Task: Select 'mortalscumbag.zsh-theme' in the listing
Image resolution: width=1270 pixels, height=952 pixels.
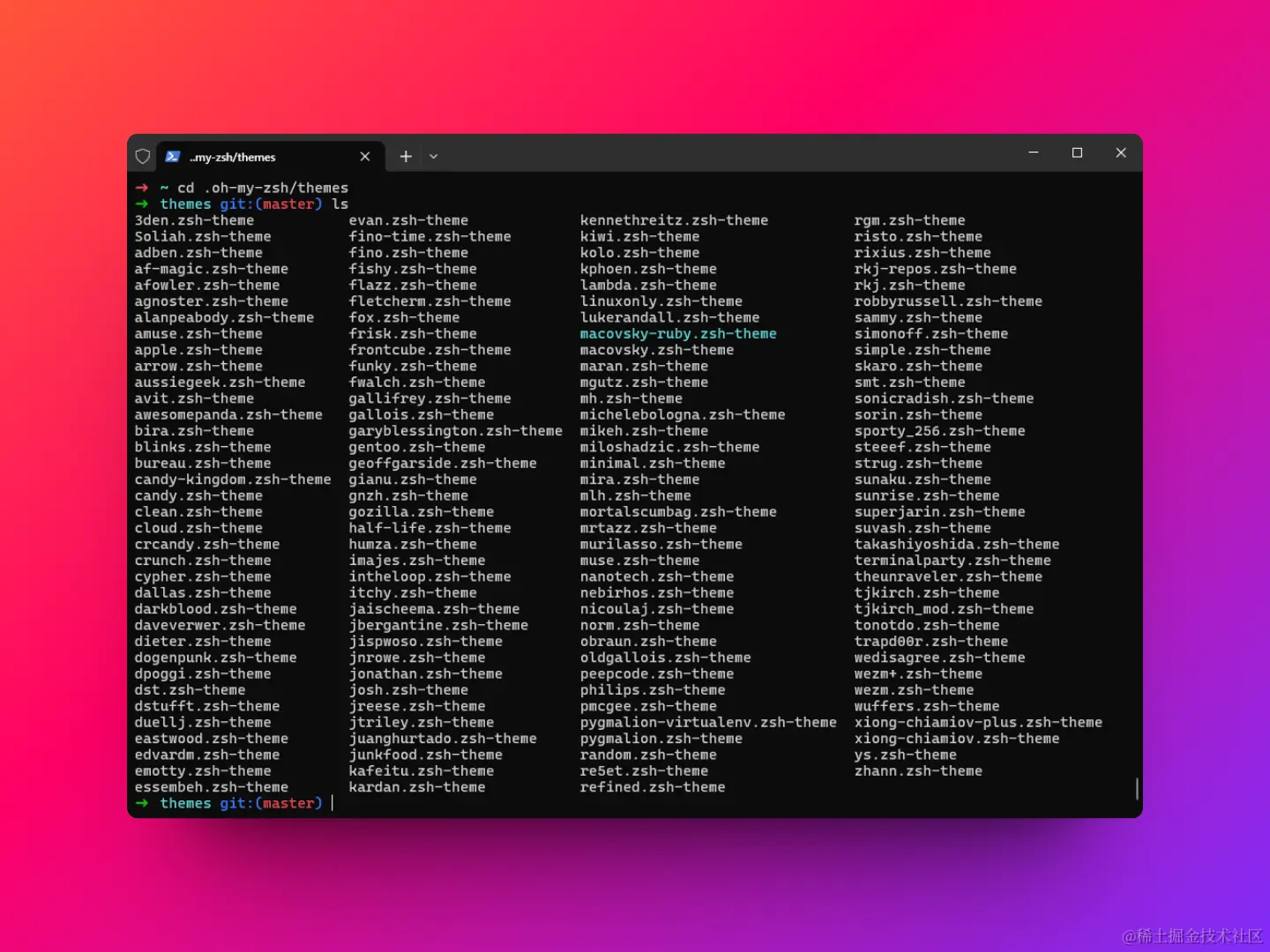Action: [678, 512]
